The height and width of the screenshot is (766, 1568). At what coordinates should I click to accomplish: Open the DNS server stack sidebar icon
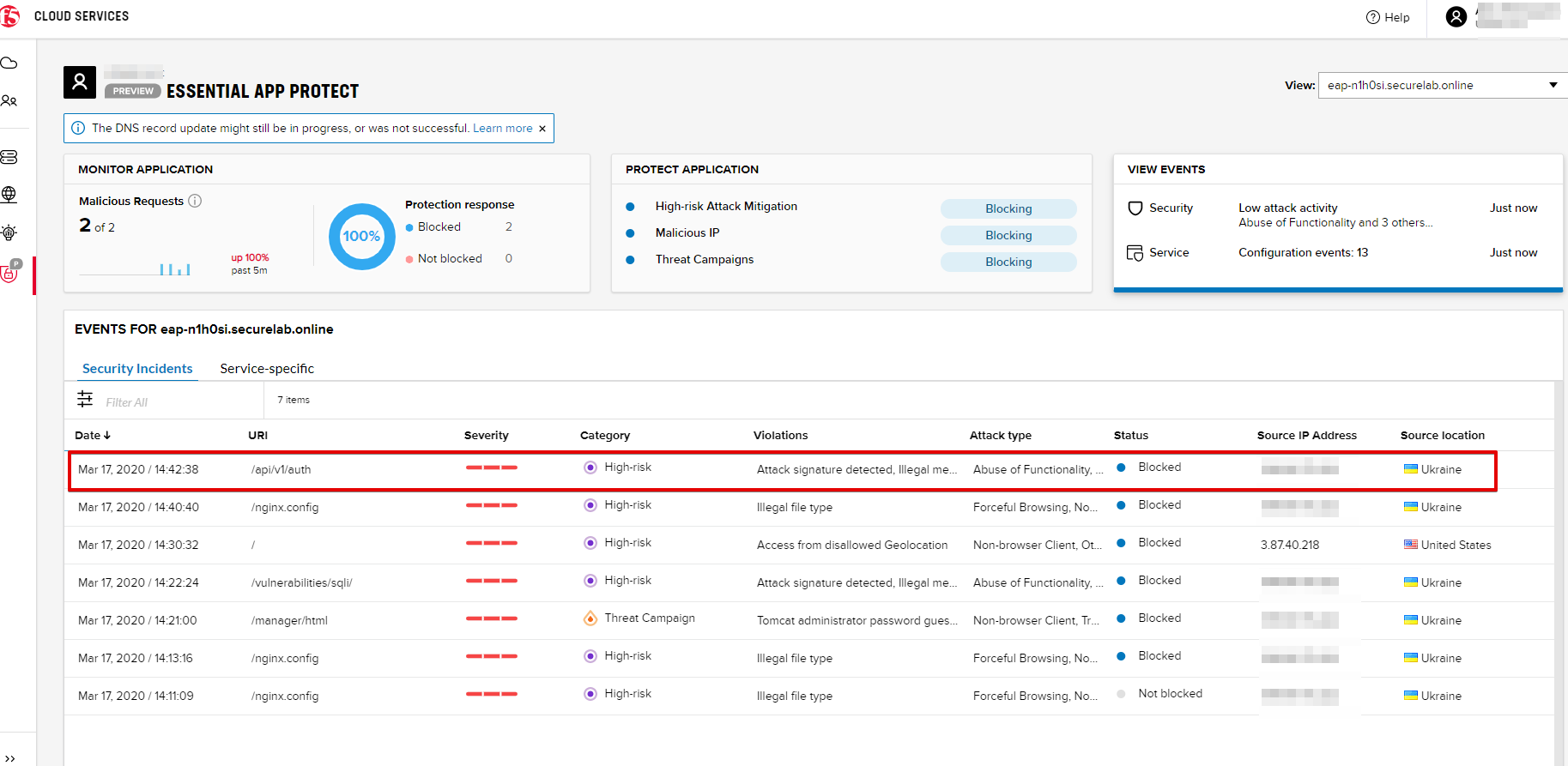pos(9,157)
